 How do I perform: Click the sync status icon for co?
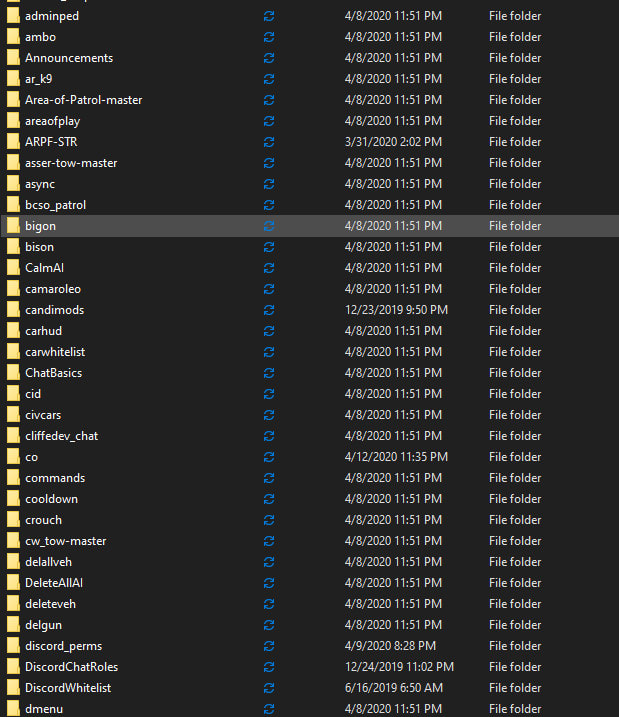269,457
